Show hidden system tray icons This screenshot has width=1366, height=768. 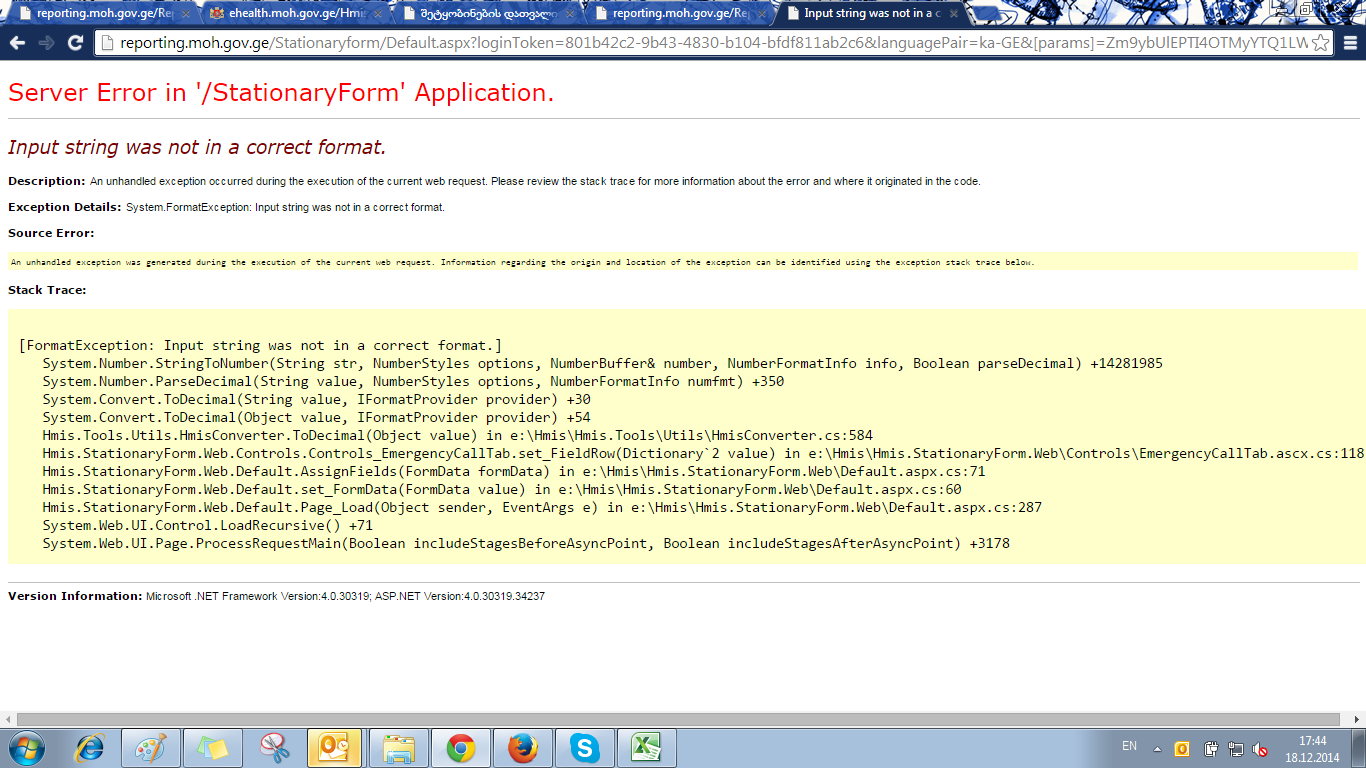[x=1157, y=749]
